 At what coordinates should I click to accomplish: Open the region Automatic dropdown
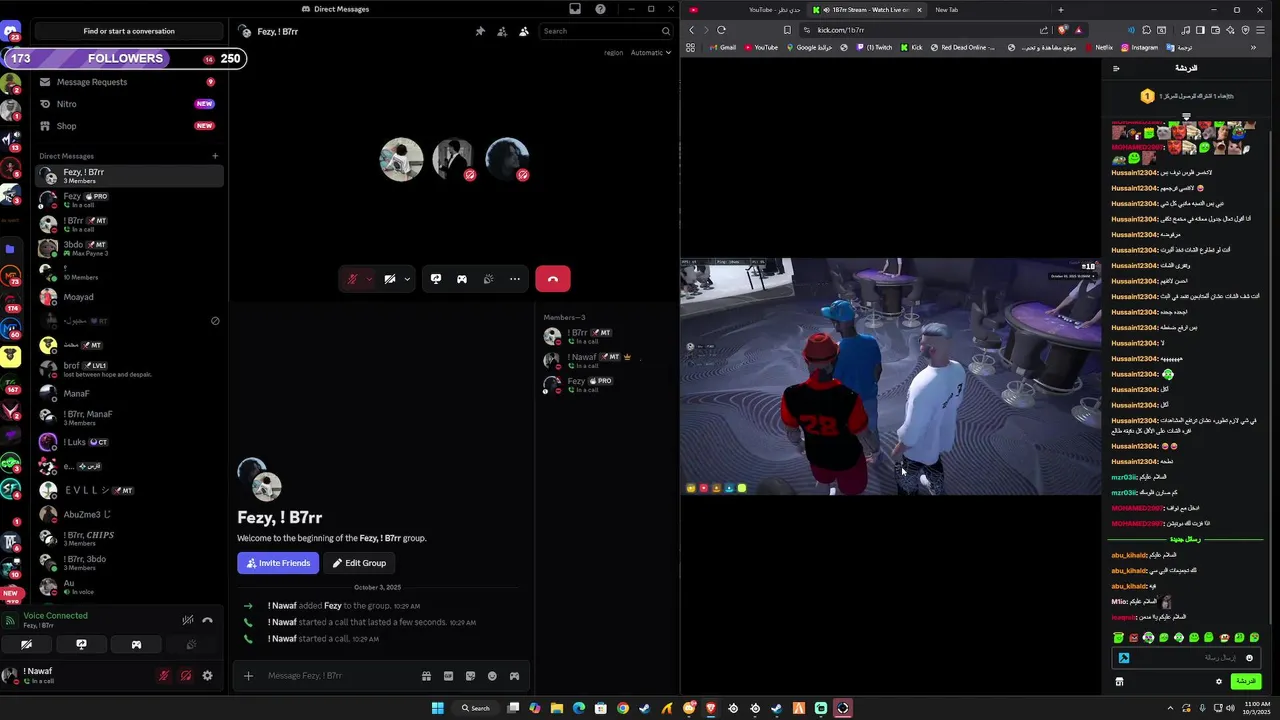[x=651, y=52]
